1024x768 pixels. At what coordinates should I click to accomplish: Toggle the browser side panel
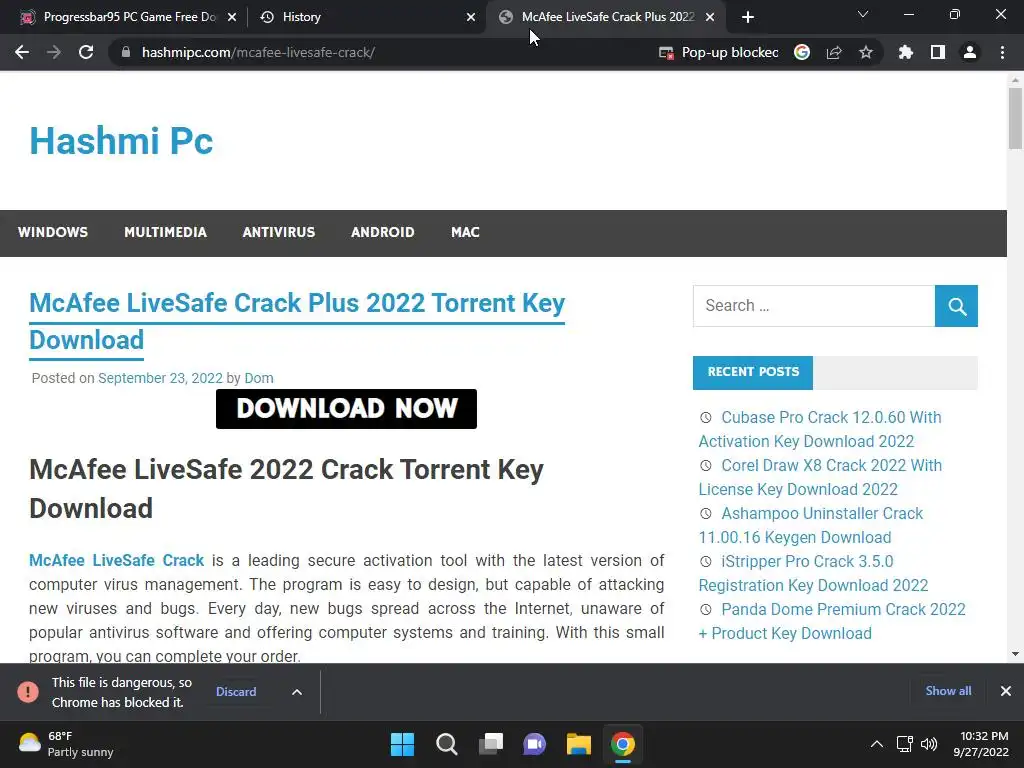click(938, 52)
